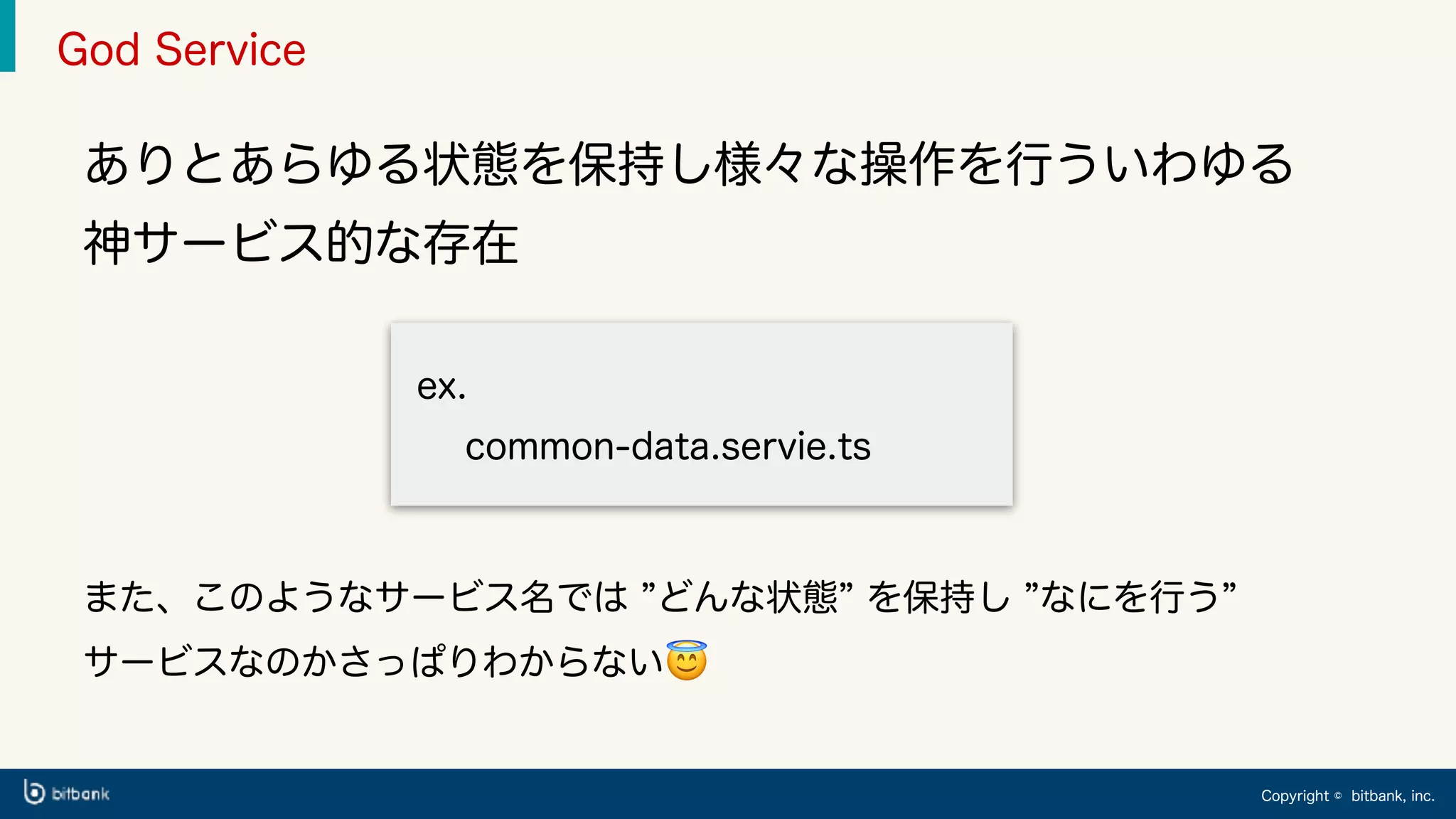Viewport: 1456px width, 819px height.
Task: Click the word God in the title
Action: point(98,50)
